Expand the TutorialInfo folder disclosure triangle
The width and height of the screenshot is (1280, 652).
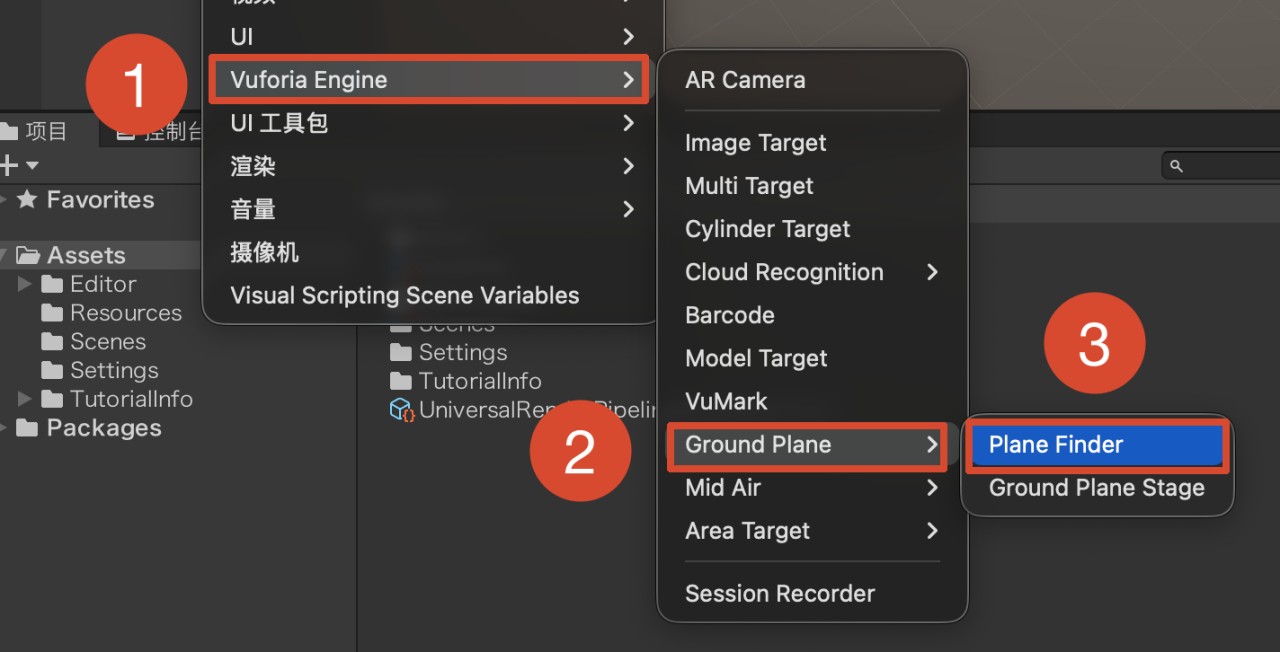tap(26, 399)
